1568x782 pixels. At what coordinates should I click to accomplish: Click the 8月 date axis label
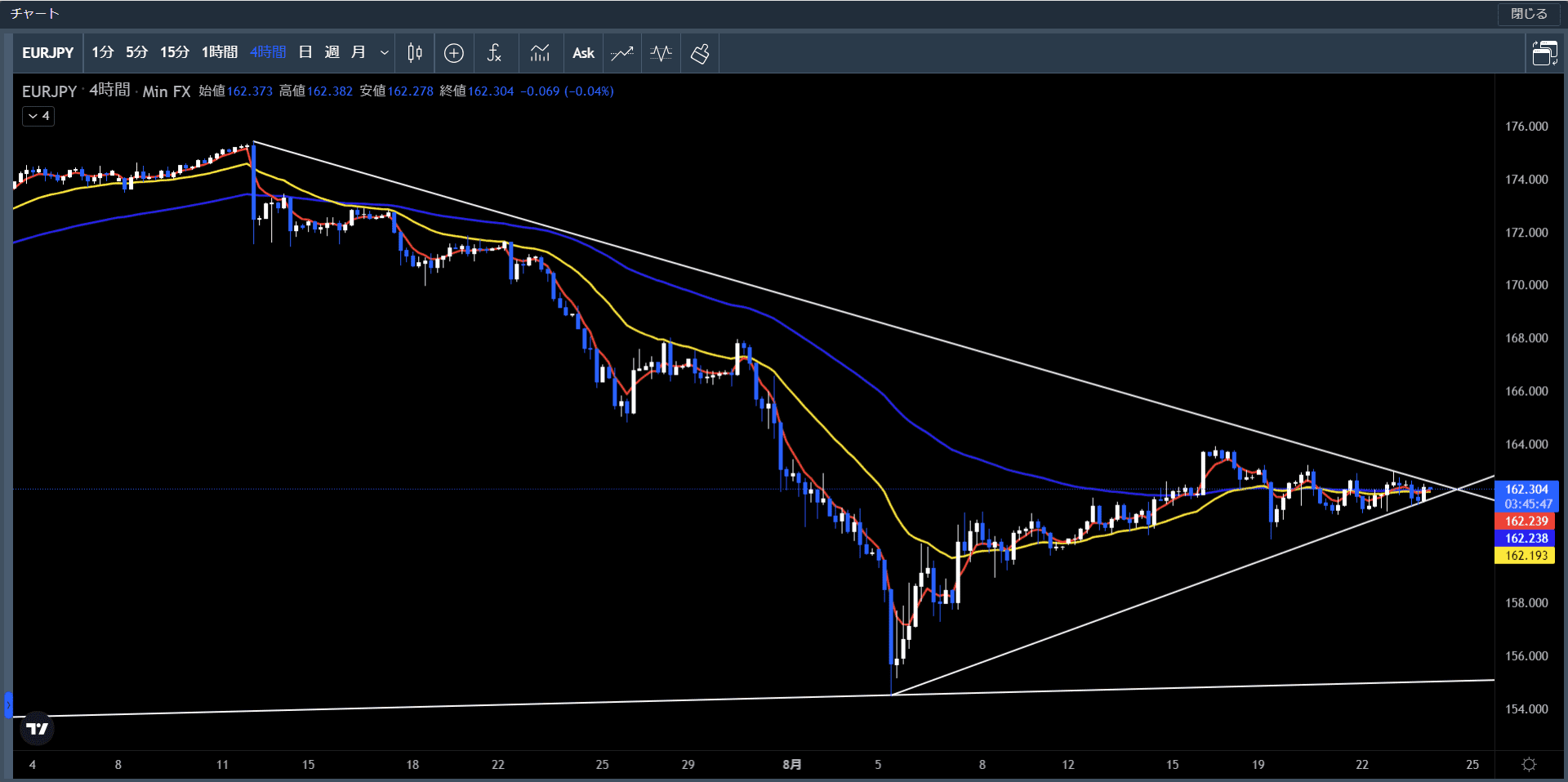(791, 764)
